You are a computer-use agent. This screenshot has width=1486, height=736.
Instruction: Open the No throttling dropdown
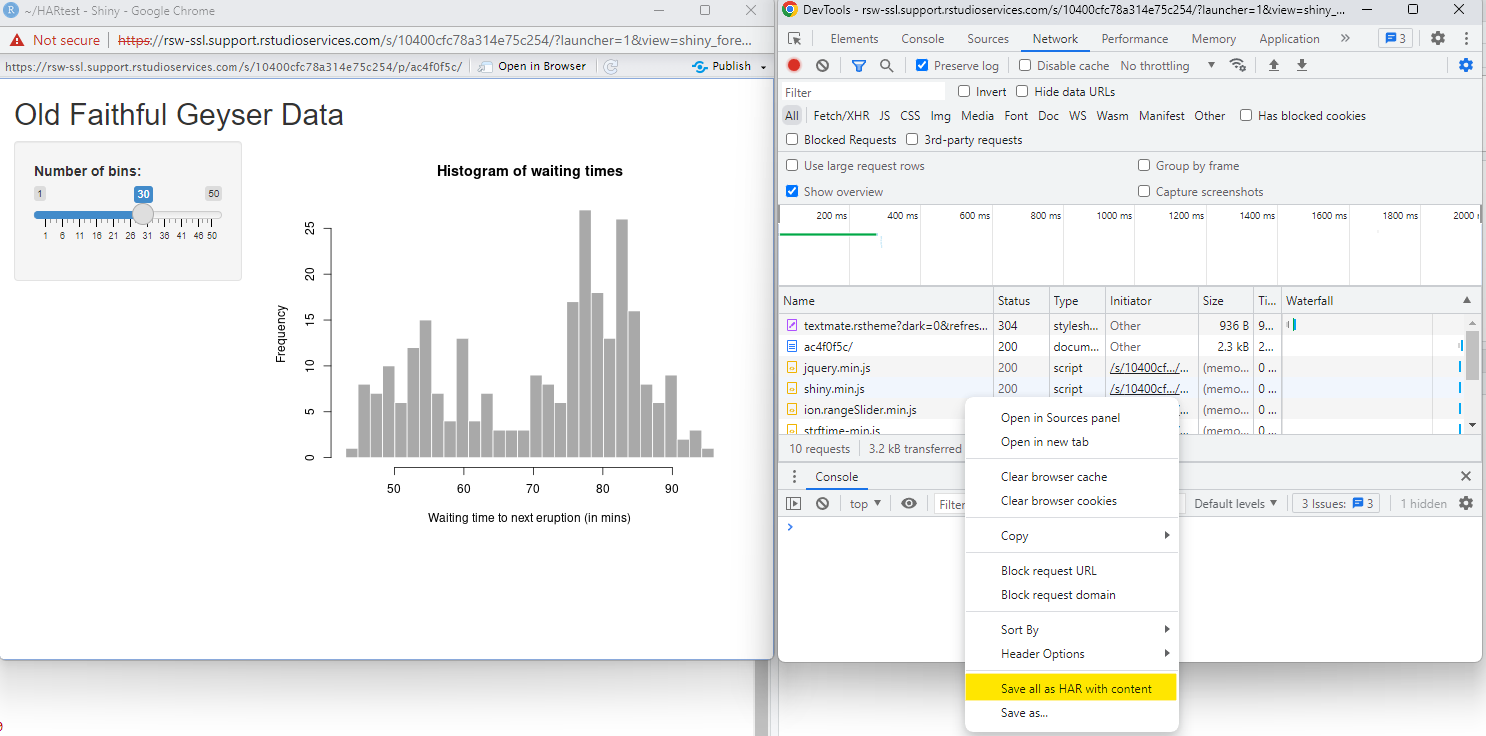pyautogui.click(x=1167, y=66)
